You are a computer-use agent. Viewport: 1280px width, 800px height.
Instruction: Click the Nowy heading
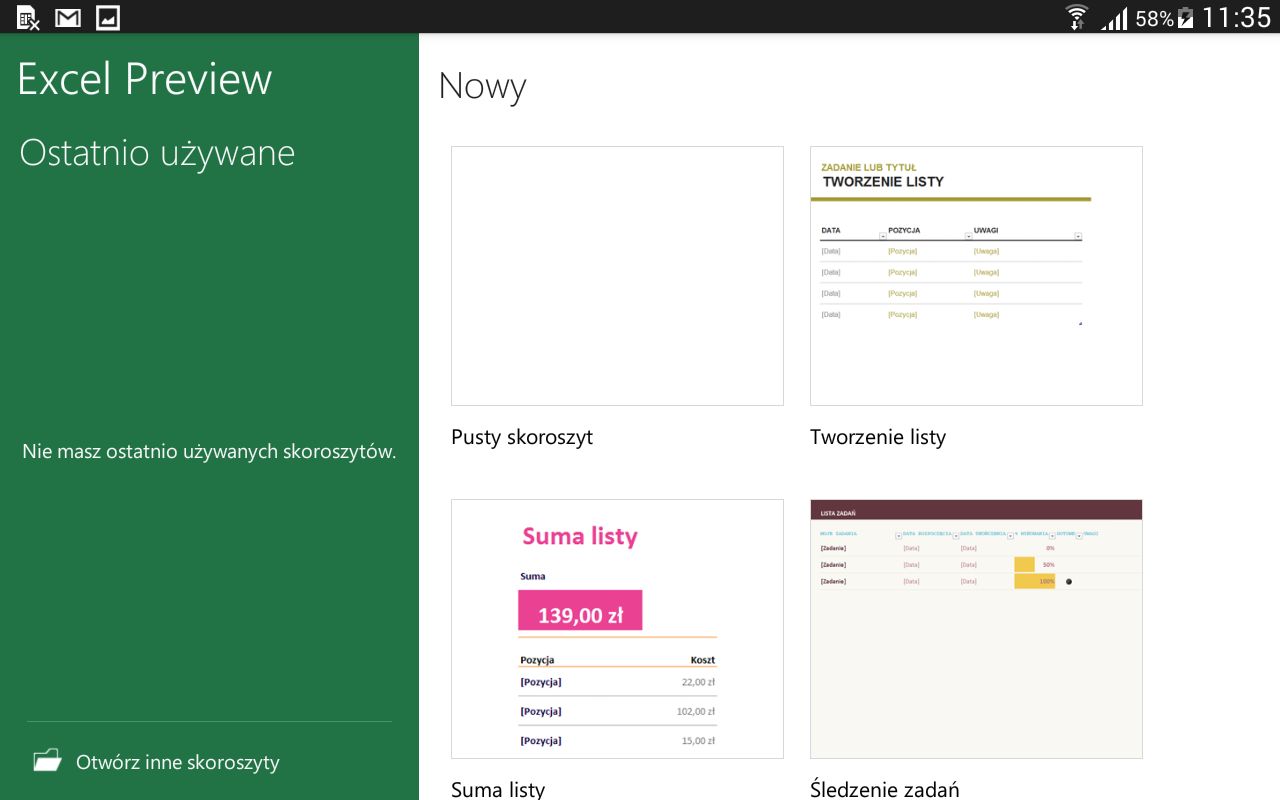click(x=482, y=86)
